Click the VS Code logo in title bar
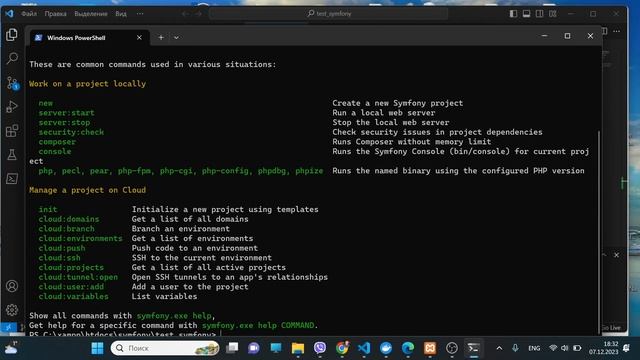 [9, 13]
